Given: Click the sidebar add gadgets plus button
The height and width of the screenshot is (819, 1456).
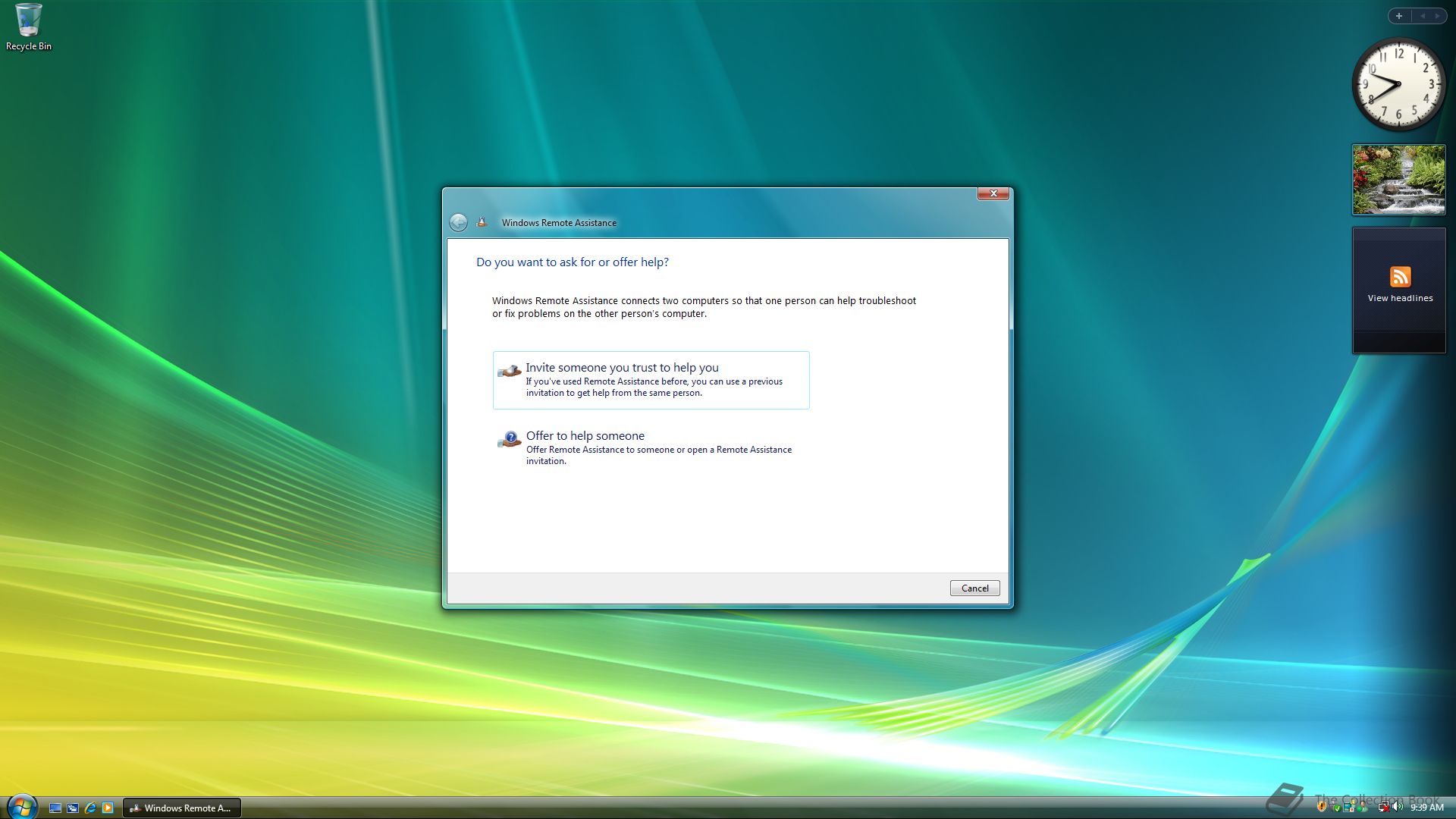Looking at the screenshot, I should [x=1398, y=16].
